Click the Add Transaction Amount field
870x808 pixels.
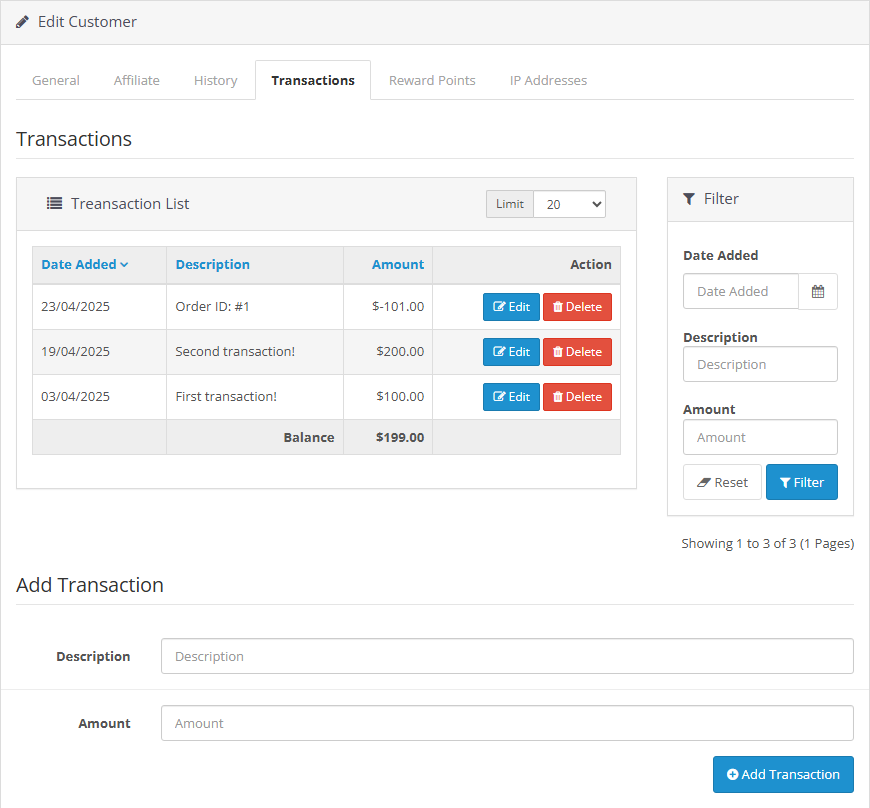coord(507,723)
